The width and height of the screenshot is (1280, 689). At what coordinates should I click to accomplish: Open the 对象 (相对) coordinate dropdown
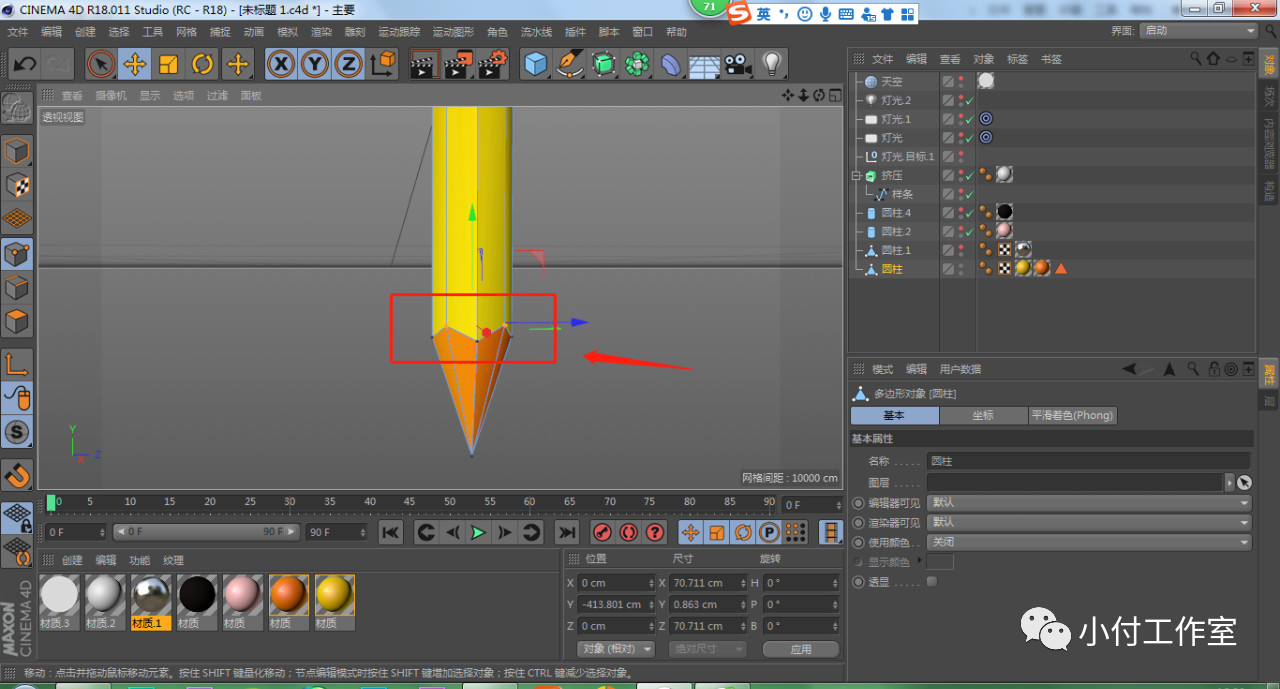(617, 649)
